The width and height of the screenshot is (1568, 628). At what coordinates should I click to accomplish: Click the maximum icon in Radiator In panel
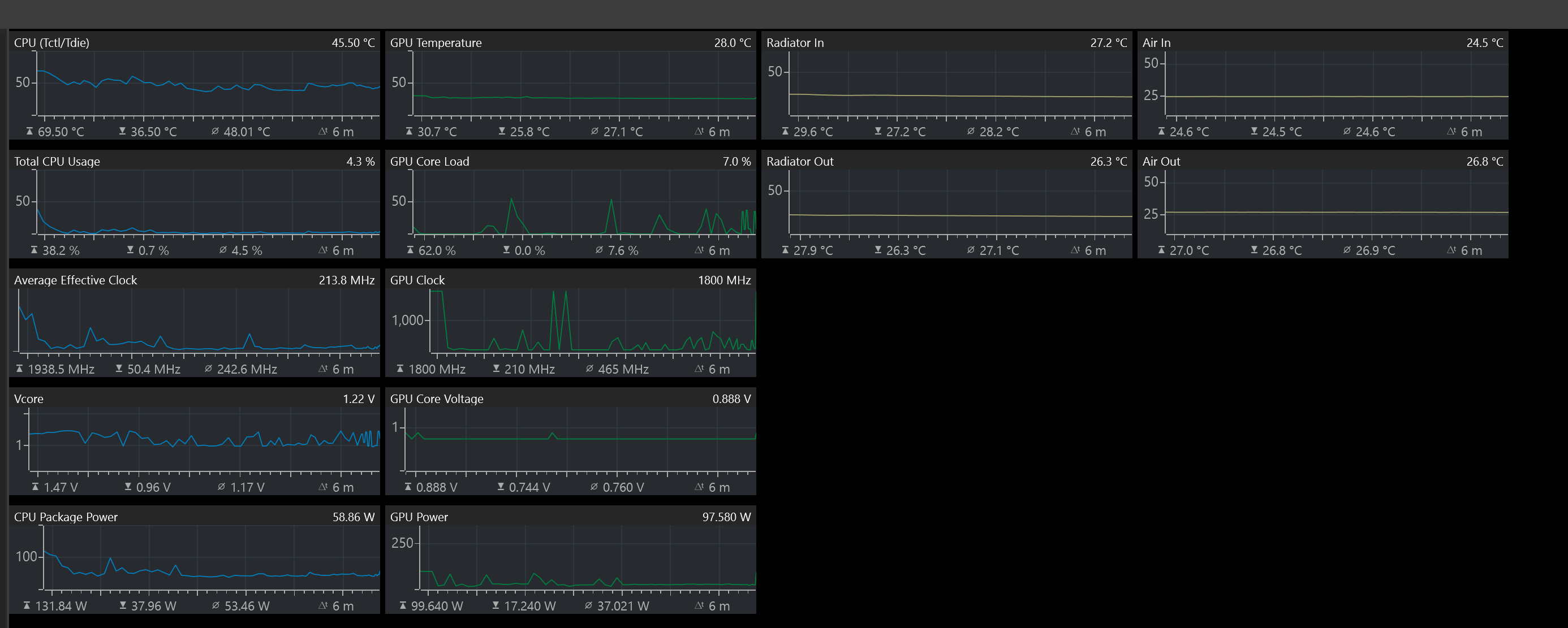point(785,132)
